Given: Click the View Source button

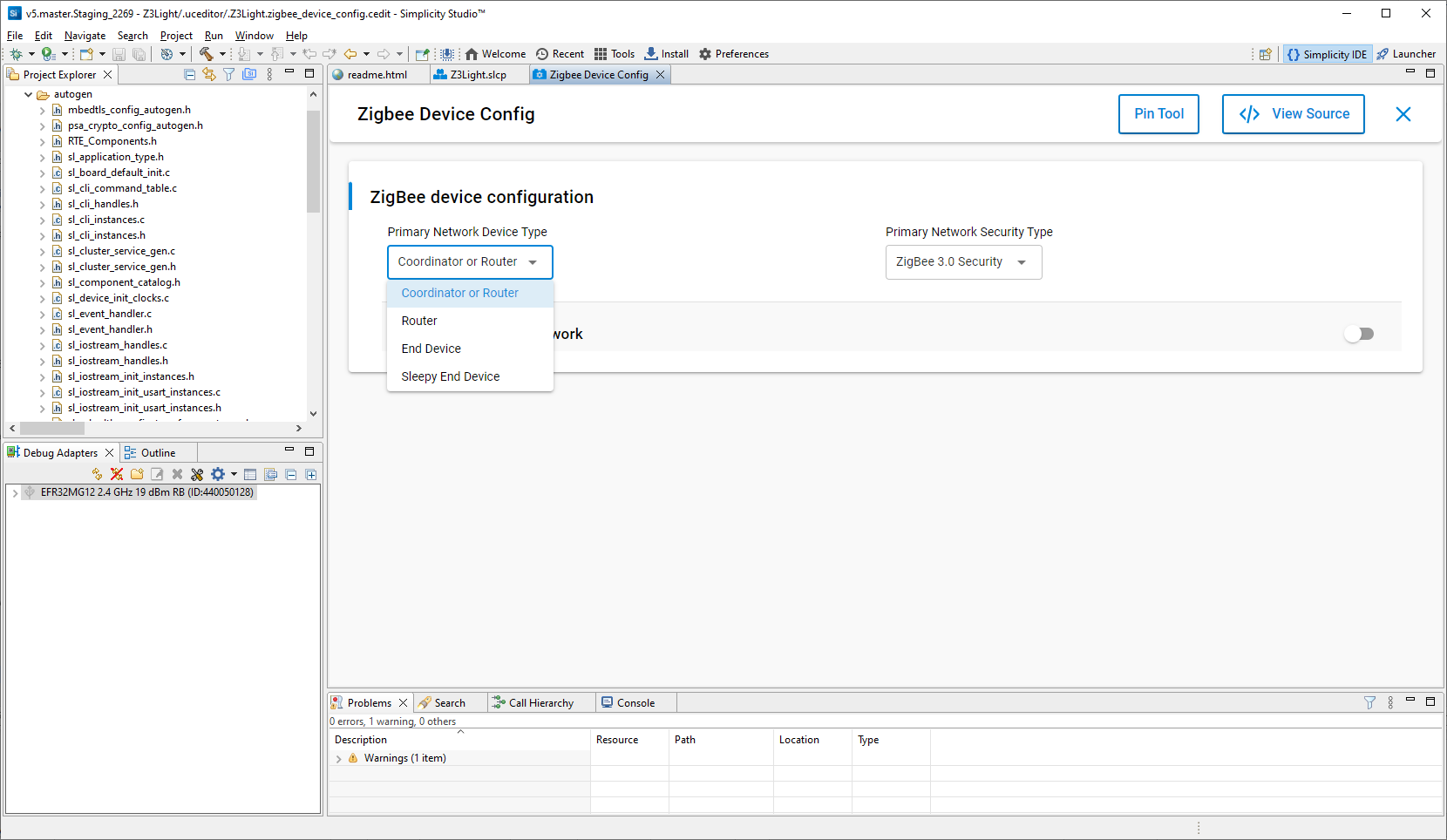Looking at the screenshot, I should tap(1293, 114).
